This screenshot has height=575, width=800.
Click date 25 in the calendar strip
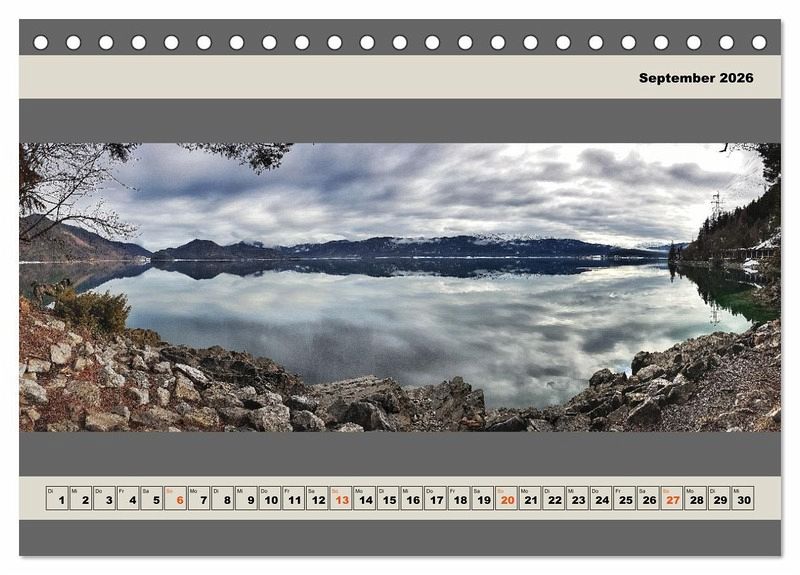tap(624, 498)
